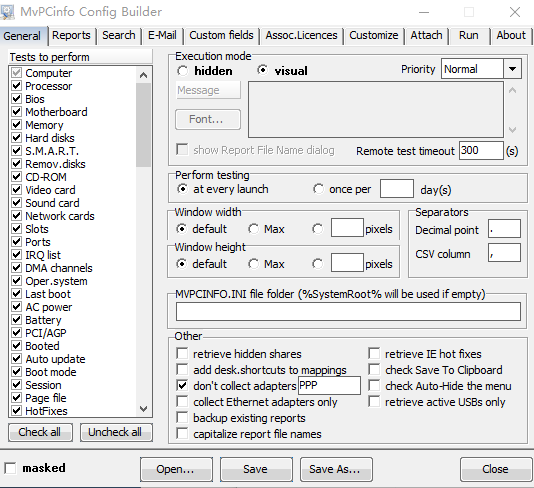534x488 pixels.
Task: Enable backup existing reports
Action: tap(182, 418)
